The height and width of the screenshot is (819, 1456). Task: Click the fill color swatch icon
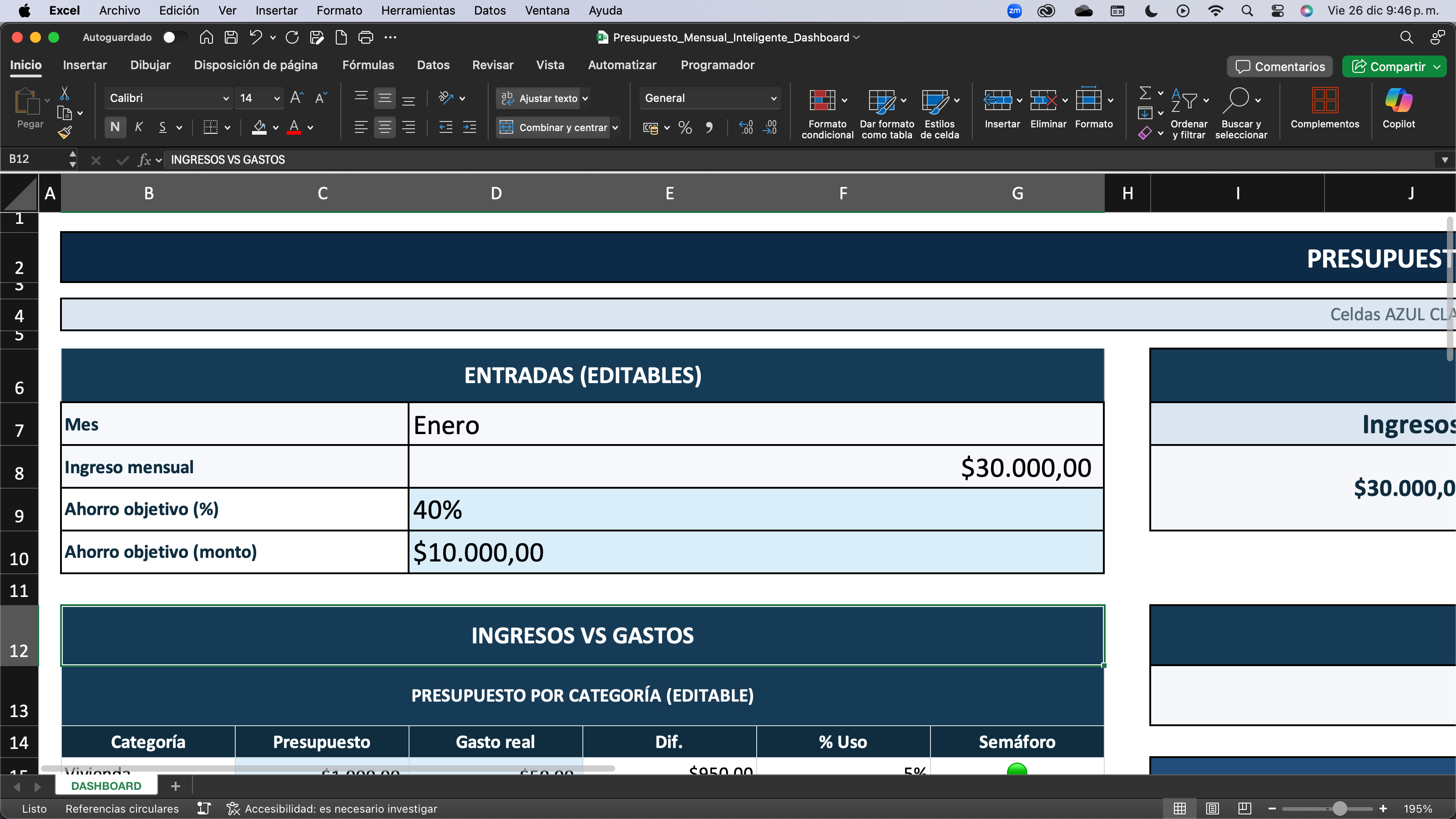(x=259, y=127)
